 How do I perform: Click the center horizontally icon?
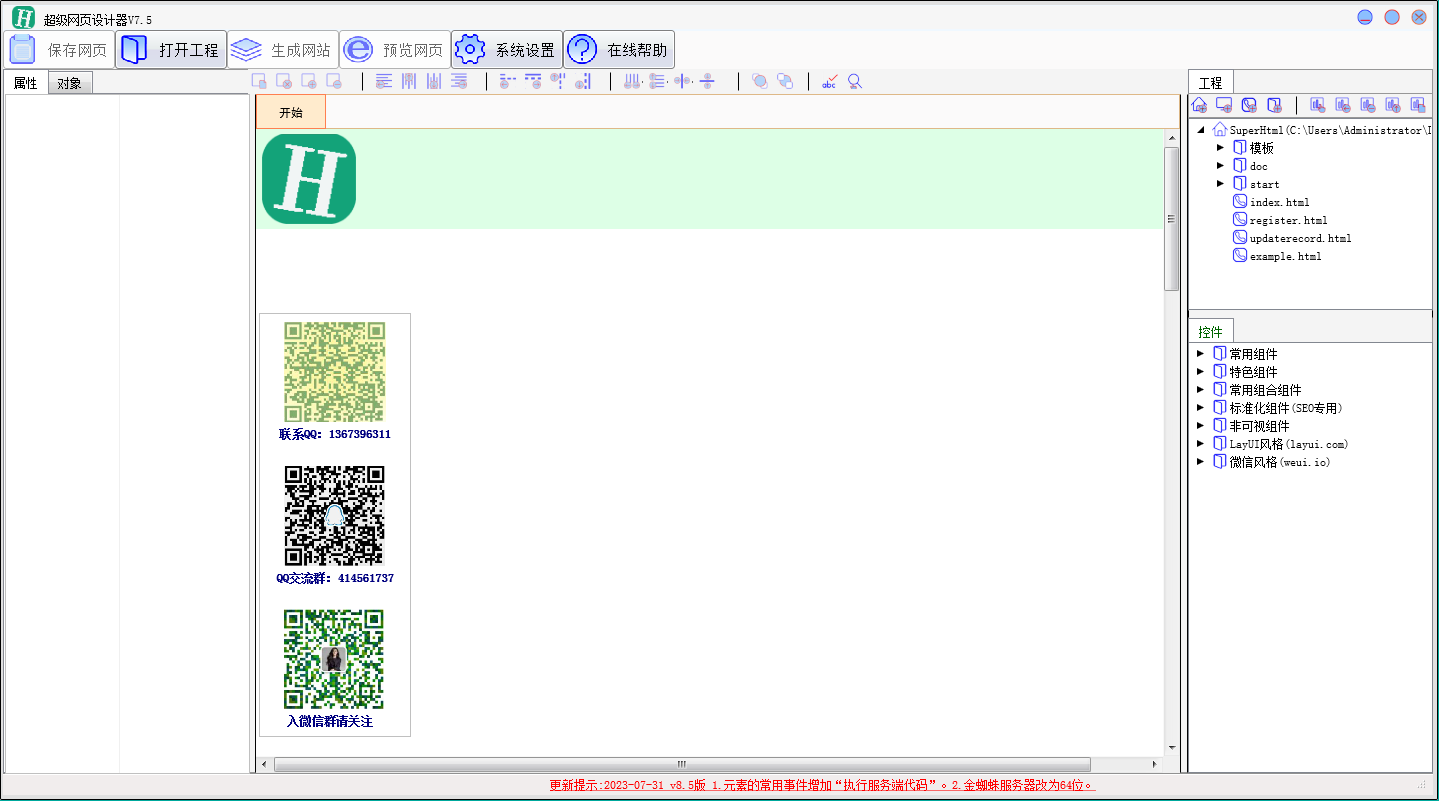click(683, 82)
